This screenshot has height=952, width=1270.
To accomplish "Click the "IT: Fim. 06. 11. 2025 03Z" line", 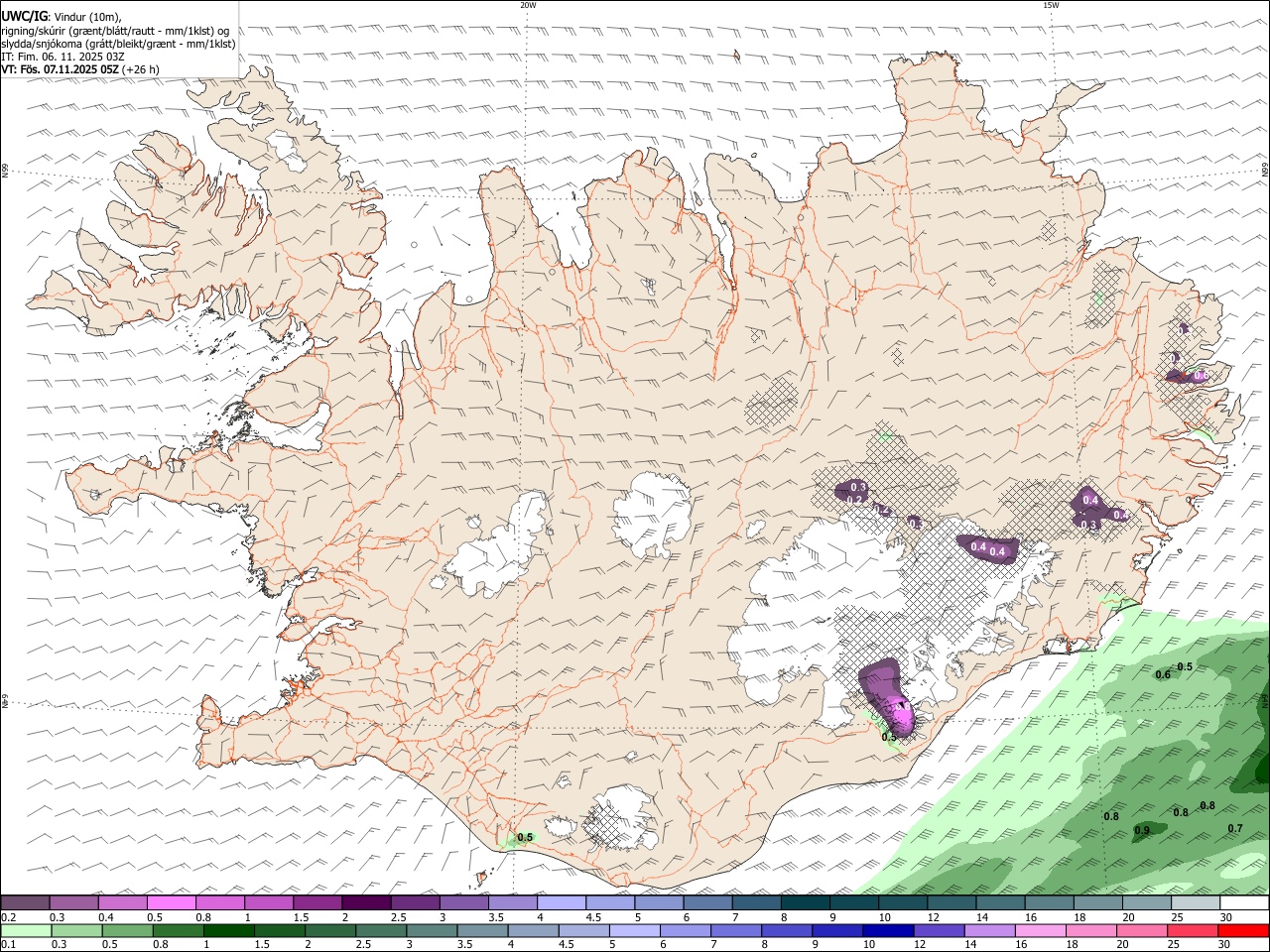I will [63, 57].
